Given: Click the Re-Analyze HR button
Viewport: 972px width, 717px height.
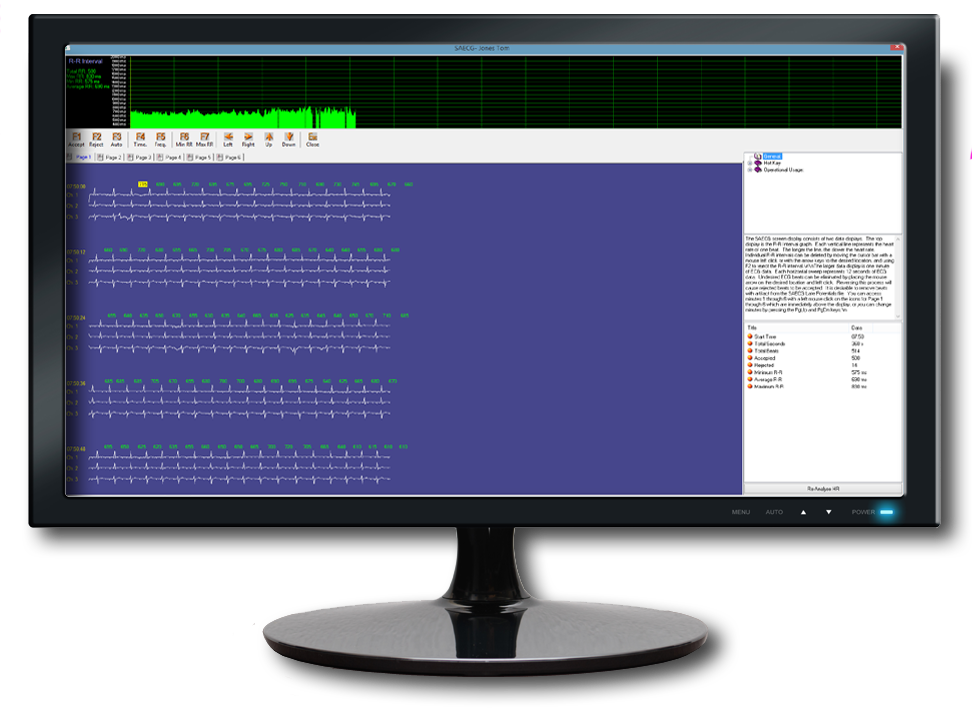Looking at the screenshot, I should click(x=824, y=487).
